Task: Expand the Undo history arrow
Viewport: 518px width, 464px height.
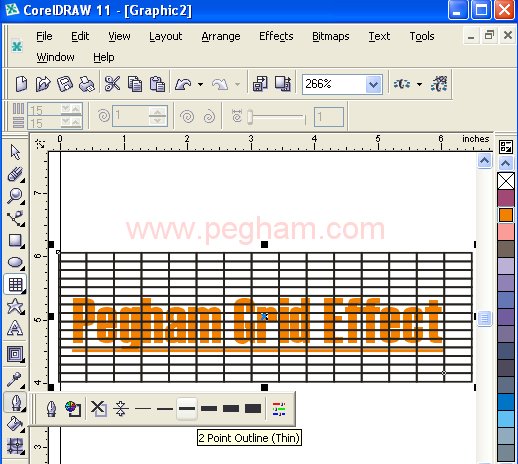Action: 200,84
